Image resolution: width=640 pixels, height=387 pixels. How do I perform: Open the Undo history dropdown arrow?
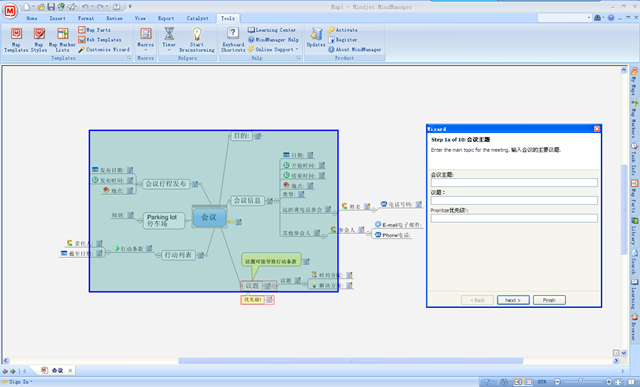click(x=92, y=7)
